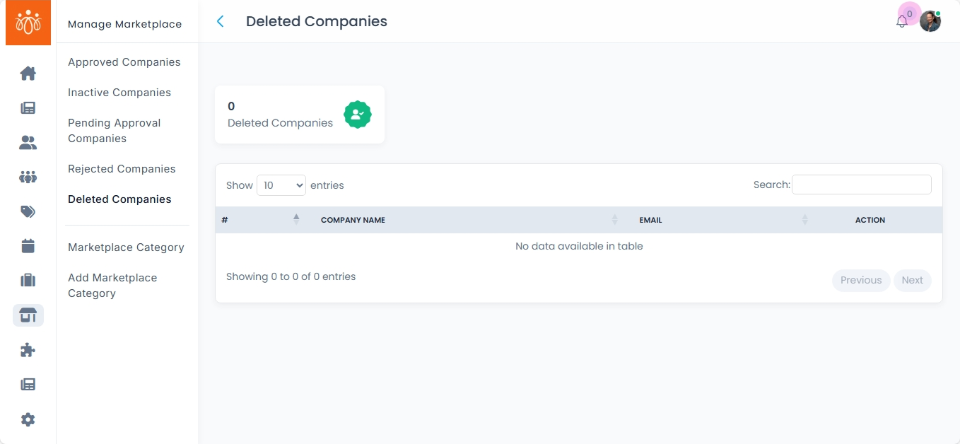
Task: Click the home icon in sidebar
Action: (x=28, y=73)
